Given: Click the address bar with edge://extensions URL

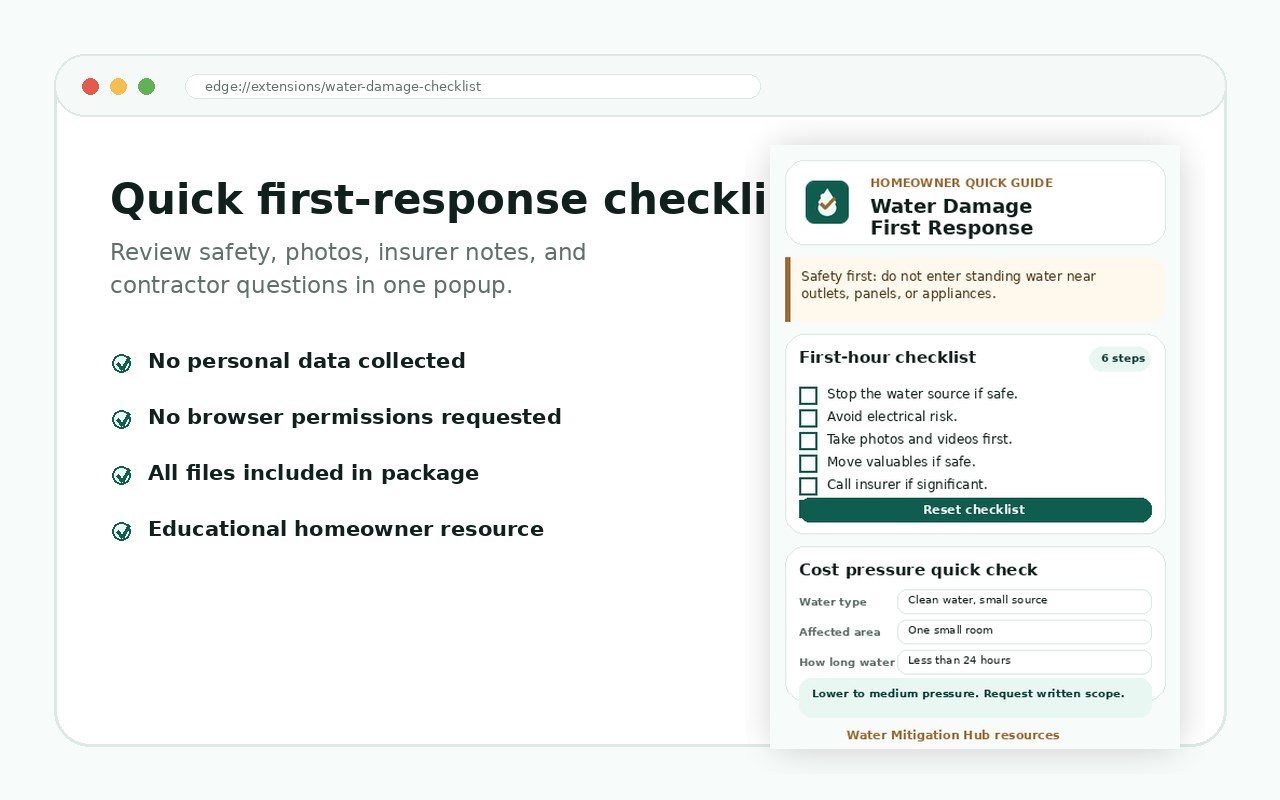Looking at the screenshot, I should click(x=473, y=86).
